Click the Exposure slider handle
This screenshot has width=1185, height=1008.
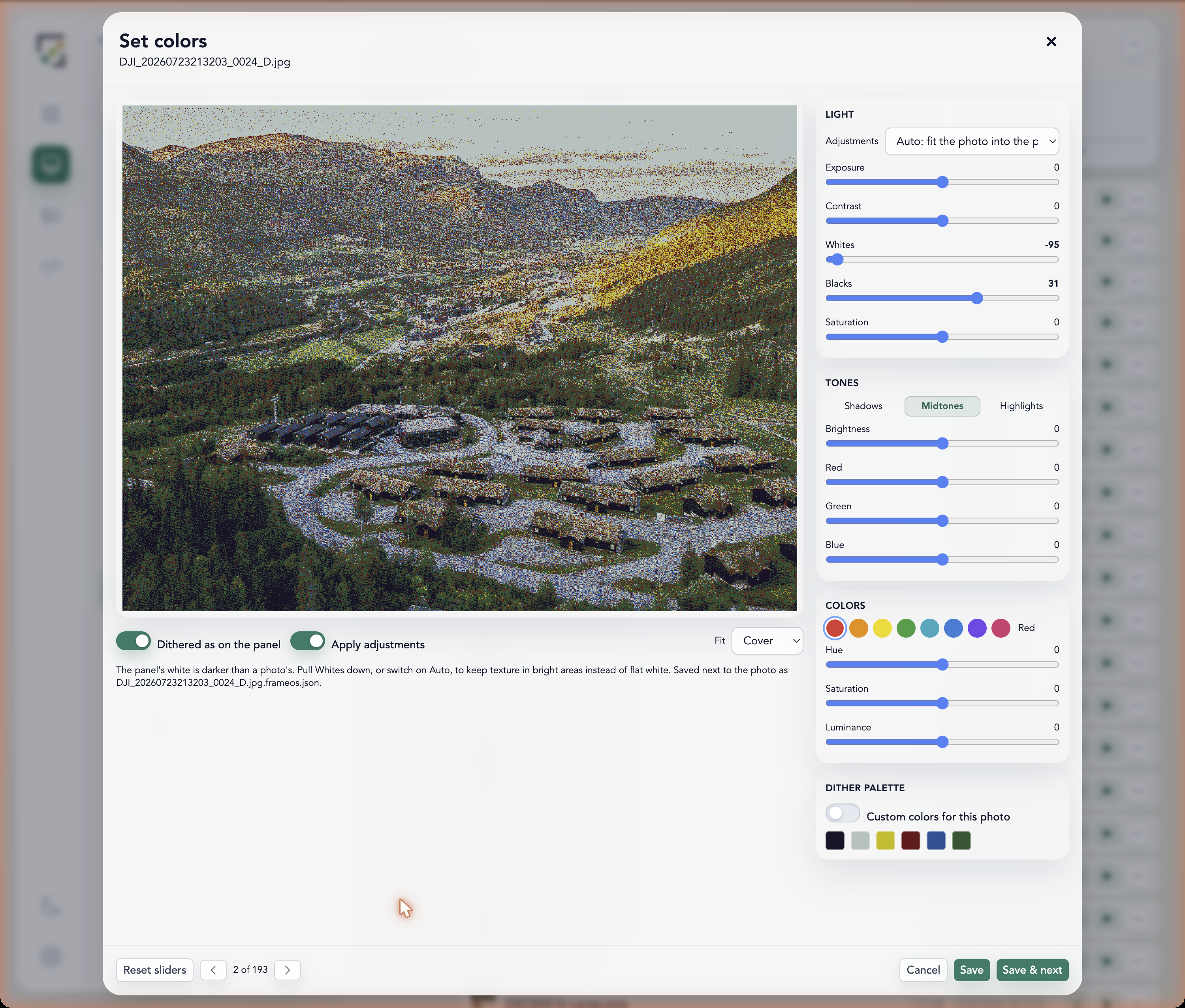point(942,182)
